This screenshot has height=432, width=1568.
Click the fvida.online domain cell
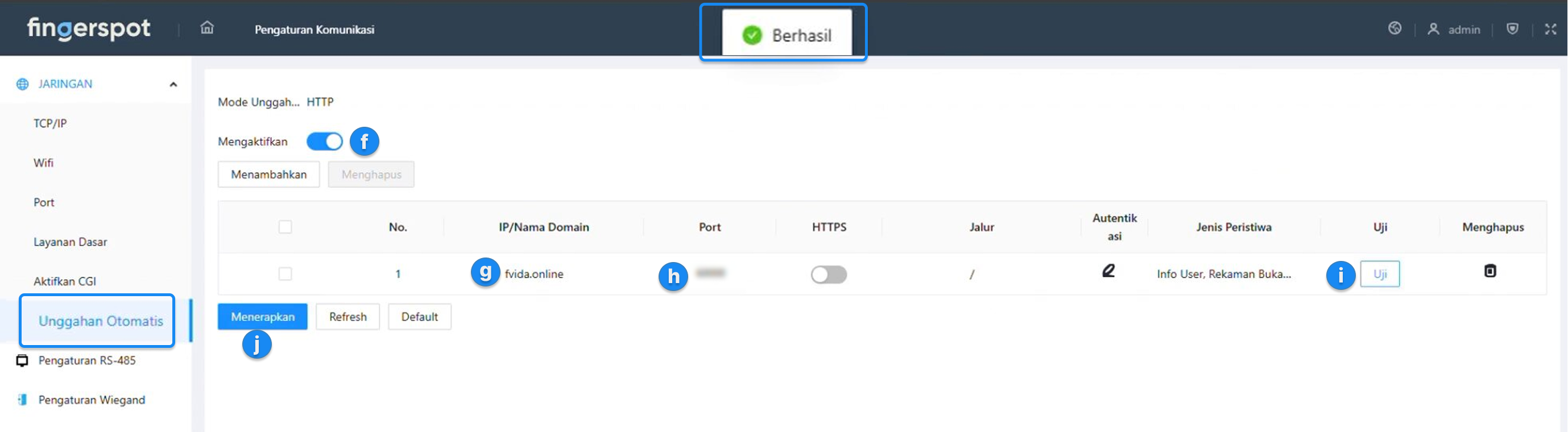click(x=534, y=274)
